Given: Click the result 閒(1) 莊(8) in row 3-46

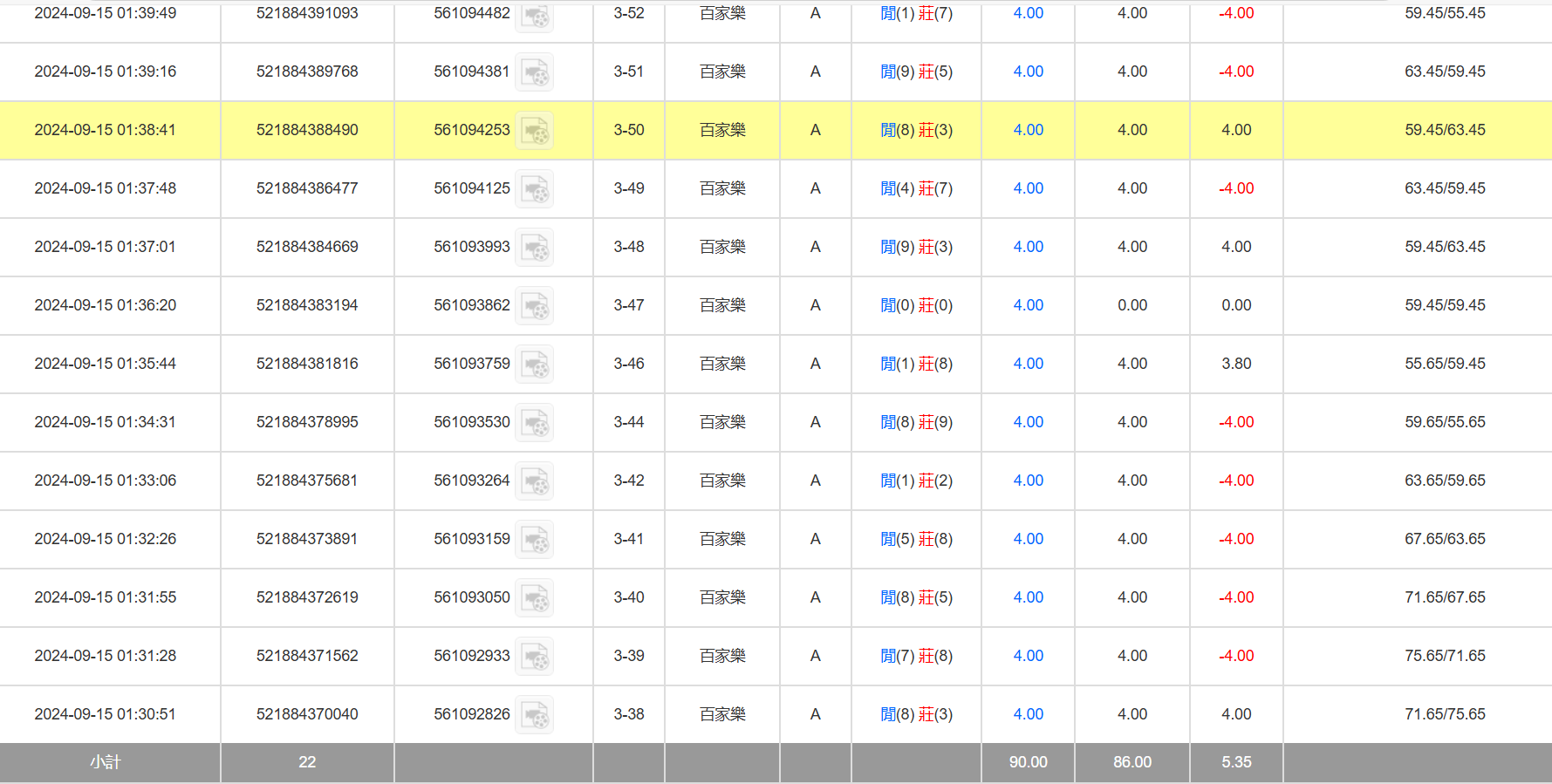Looking at the screenshot, I should tap(916, 364).
